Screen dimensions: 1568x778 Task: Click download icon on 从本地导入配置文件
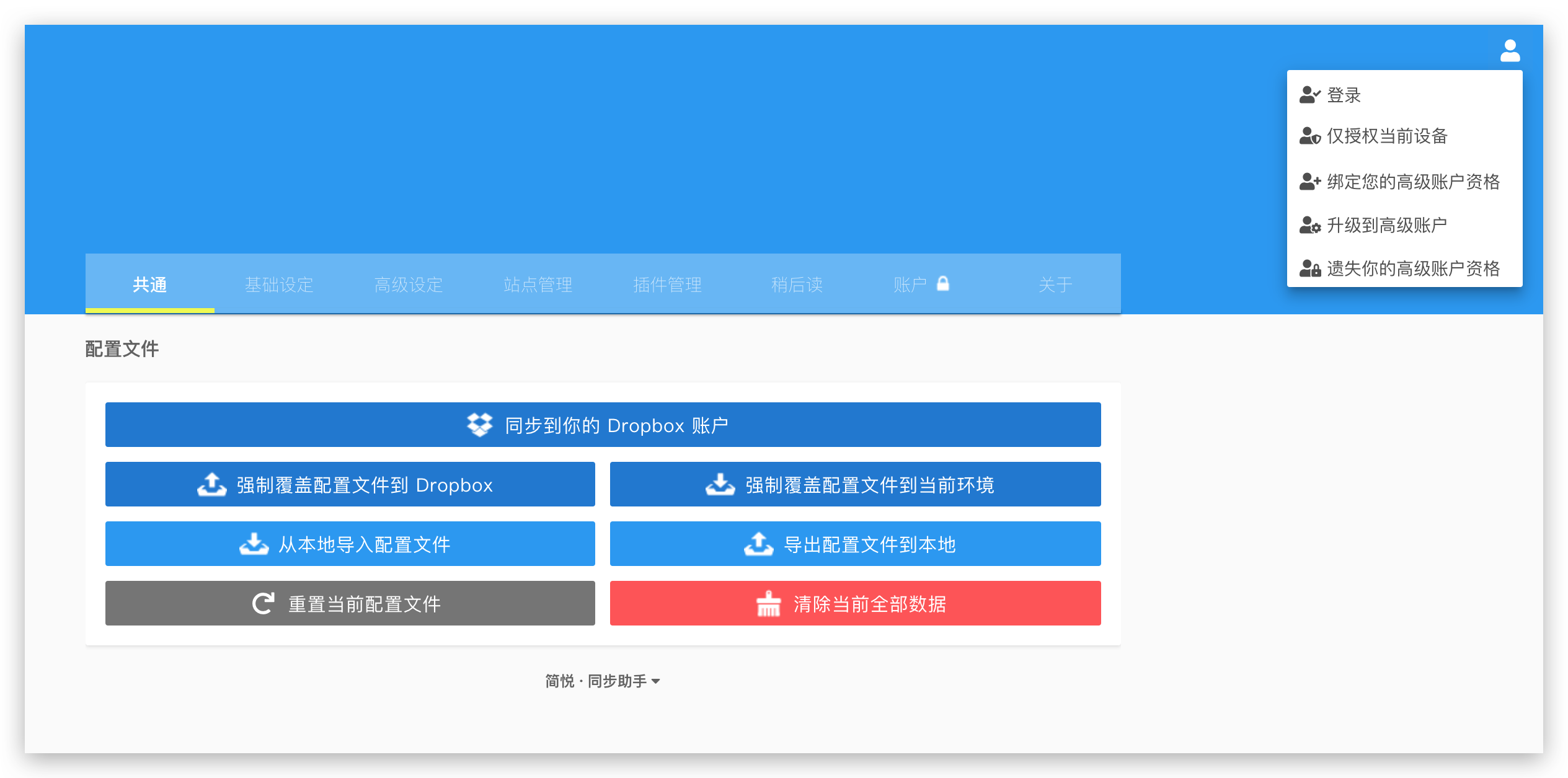pyautogui.click(x=254, y=544)
